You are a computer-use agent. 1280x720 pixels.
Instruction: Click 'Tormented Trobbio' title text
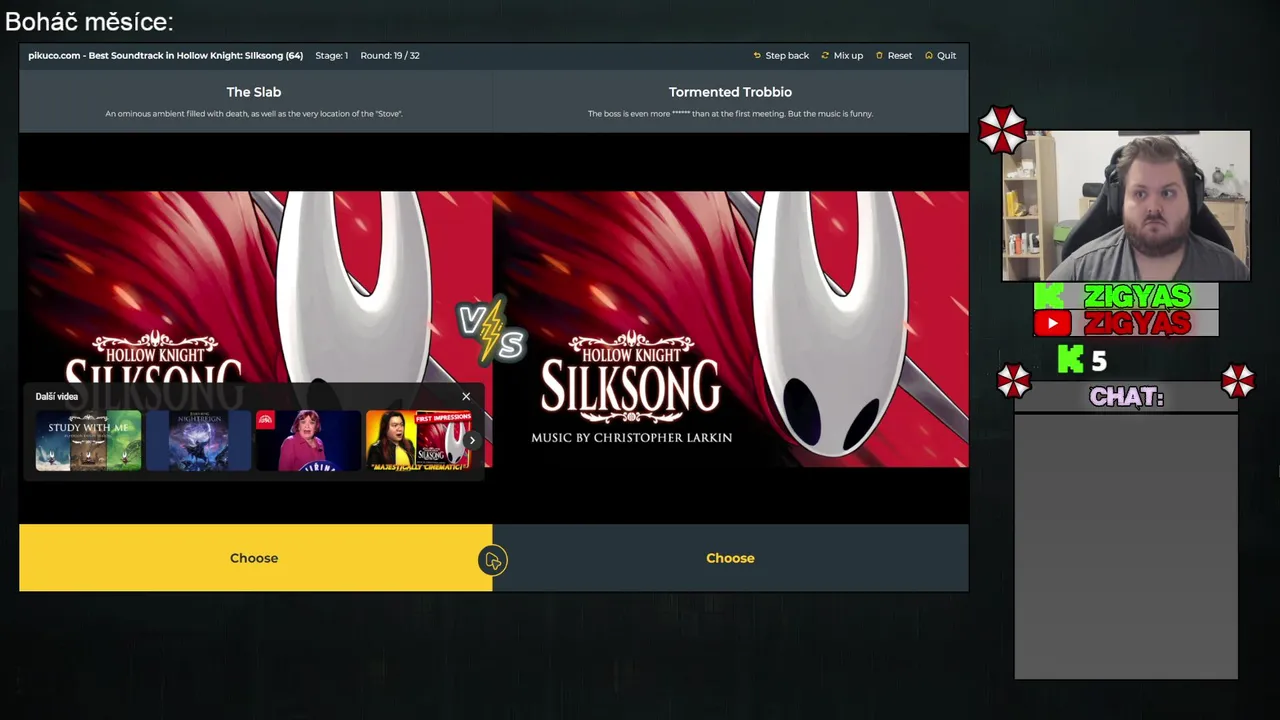[730, 92]
